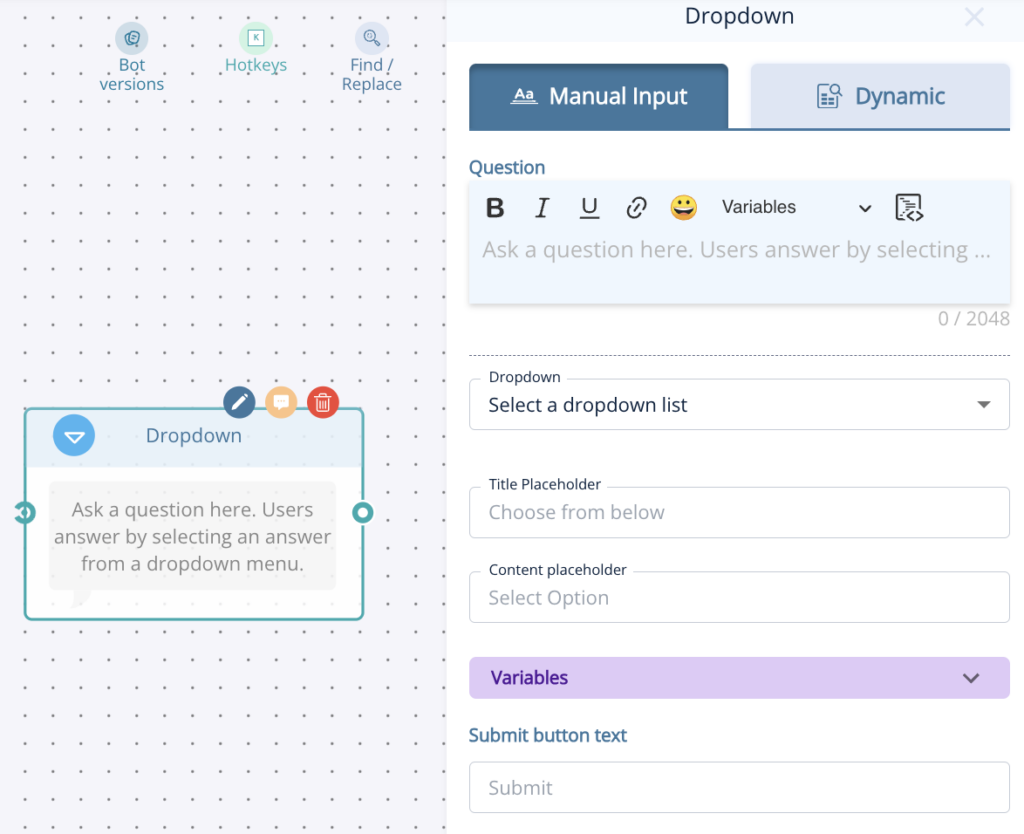
Task: Open the Hotkeys reference
Action: tap(256, 45)
